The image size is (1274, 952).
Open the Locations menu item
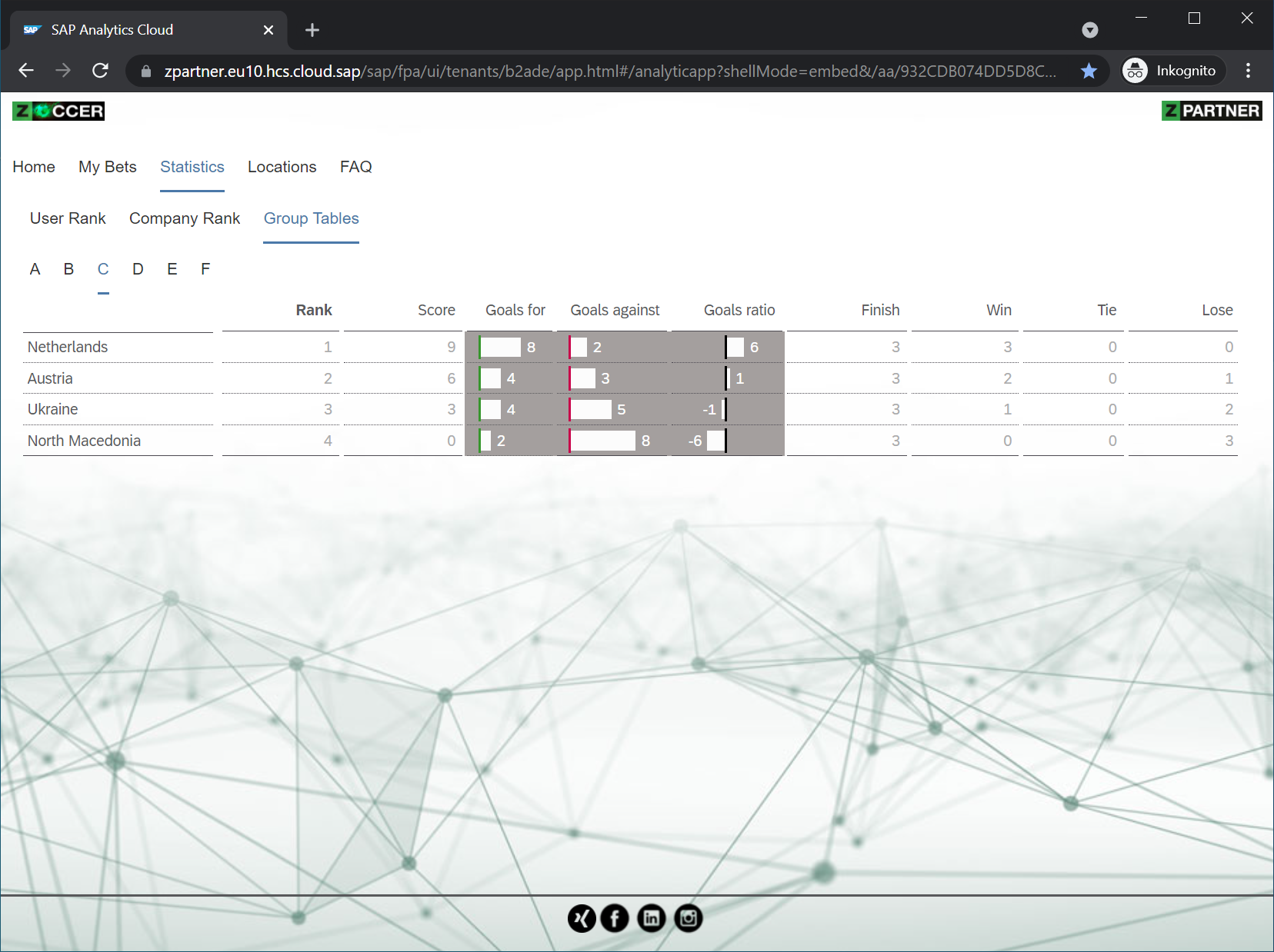click(x=282, y=167)
